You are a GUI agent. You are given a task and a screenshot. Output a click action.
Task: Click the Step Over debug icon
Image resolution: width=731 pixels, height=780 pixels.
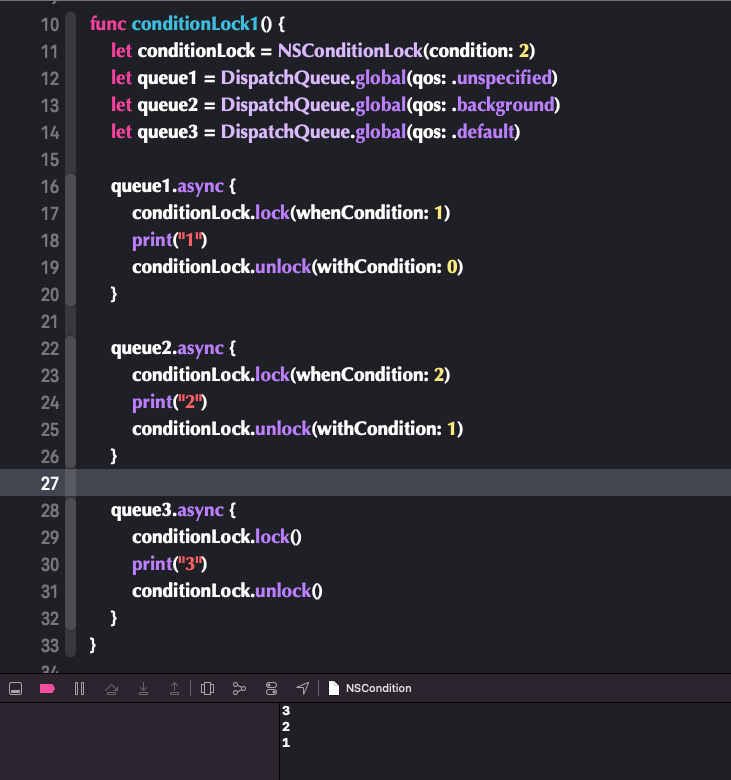(x=111, y=689)
